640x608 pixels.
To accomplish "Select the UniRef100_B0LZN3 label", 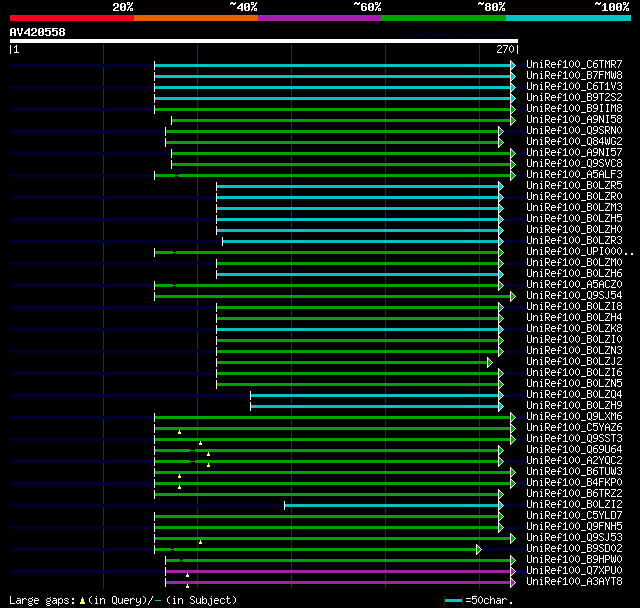I will click(x=574, y=351).
